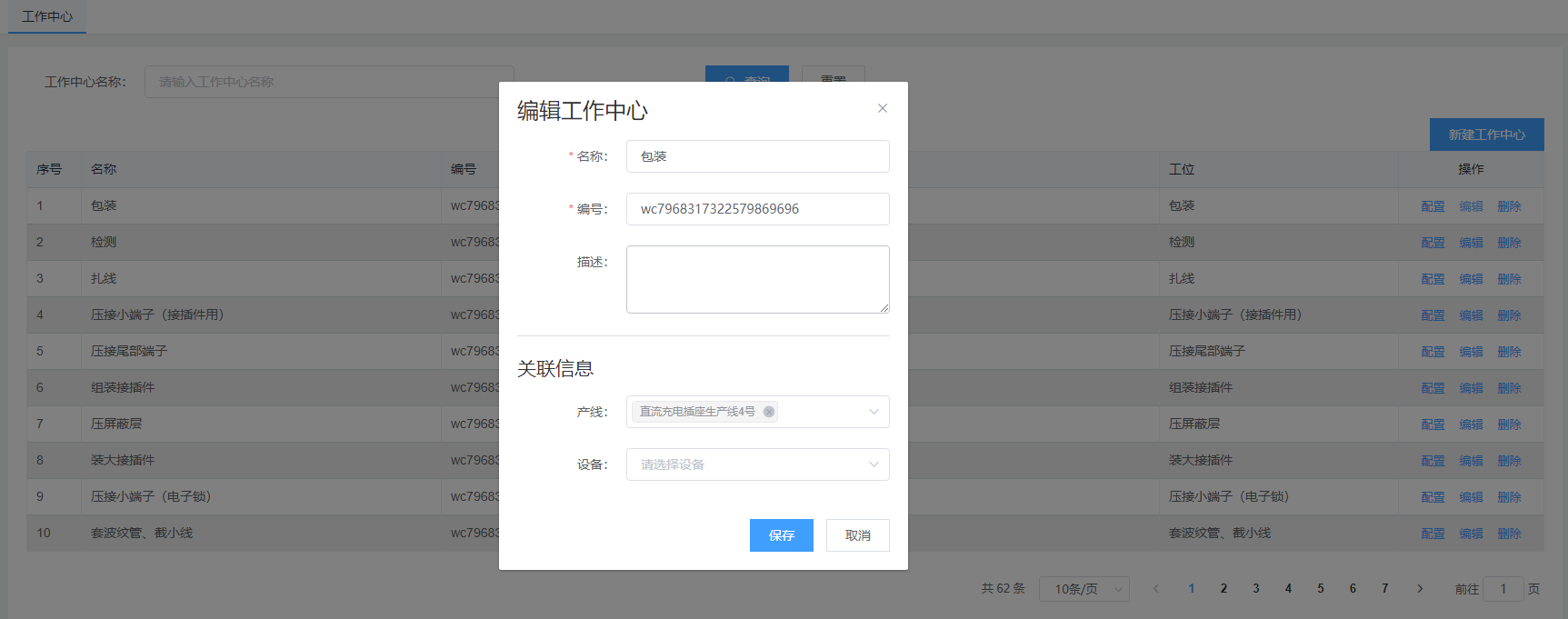This screenshot has width=1568, height=619.
Task: Remove the 直流充电插座生产线4号 tag
Action: click(x=769, y=412)
